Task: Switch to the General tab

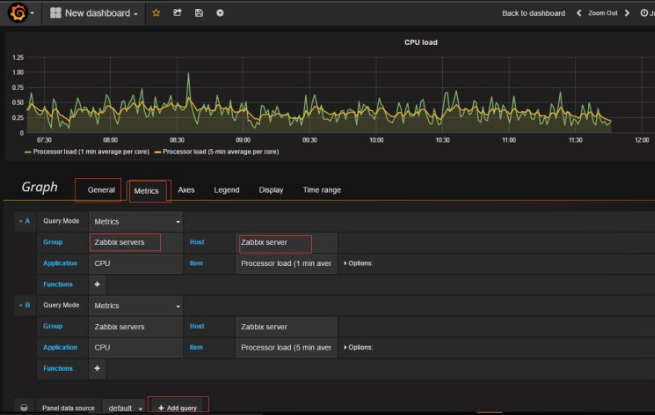Action: [101, 190]
